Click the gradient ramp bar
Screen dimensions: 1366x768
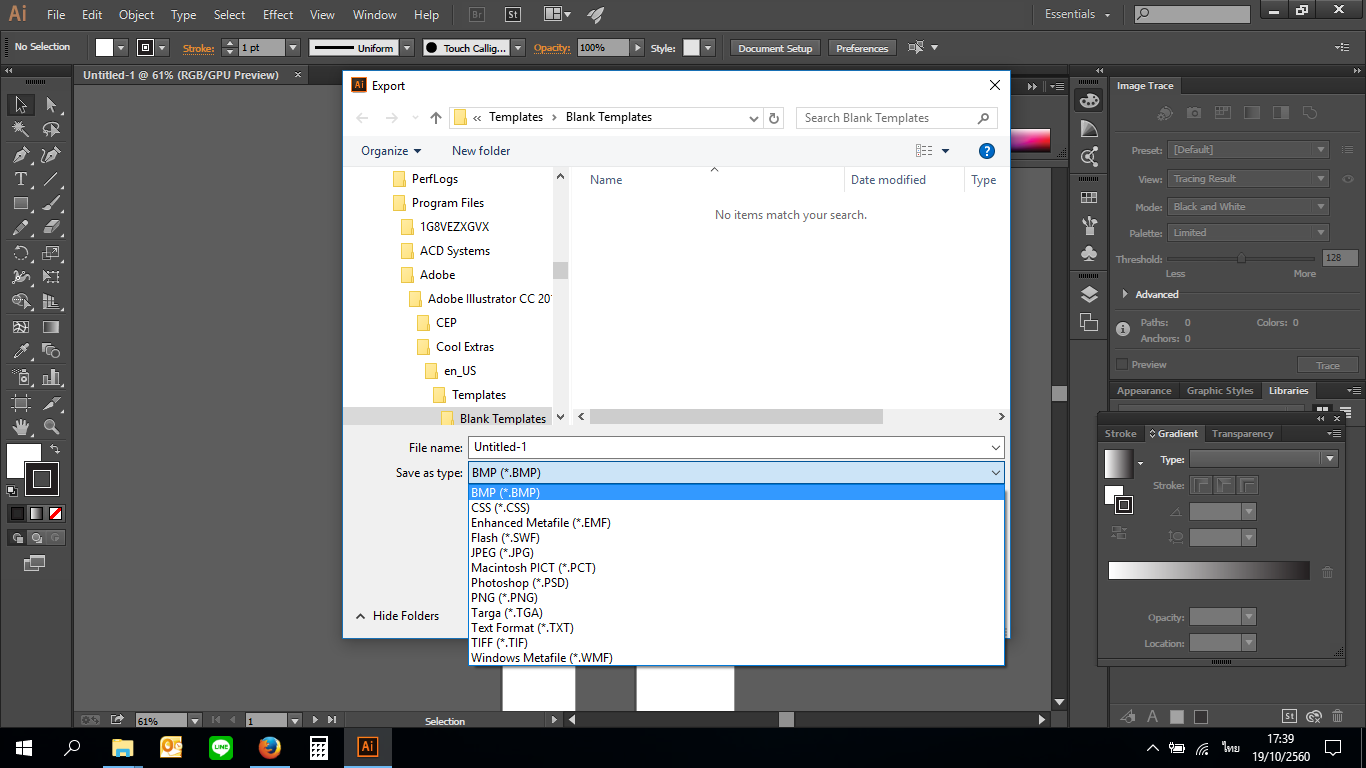(x=1208, y=571)
